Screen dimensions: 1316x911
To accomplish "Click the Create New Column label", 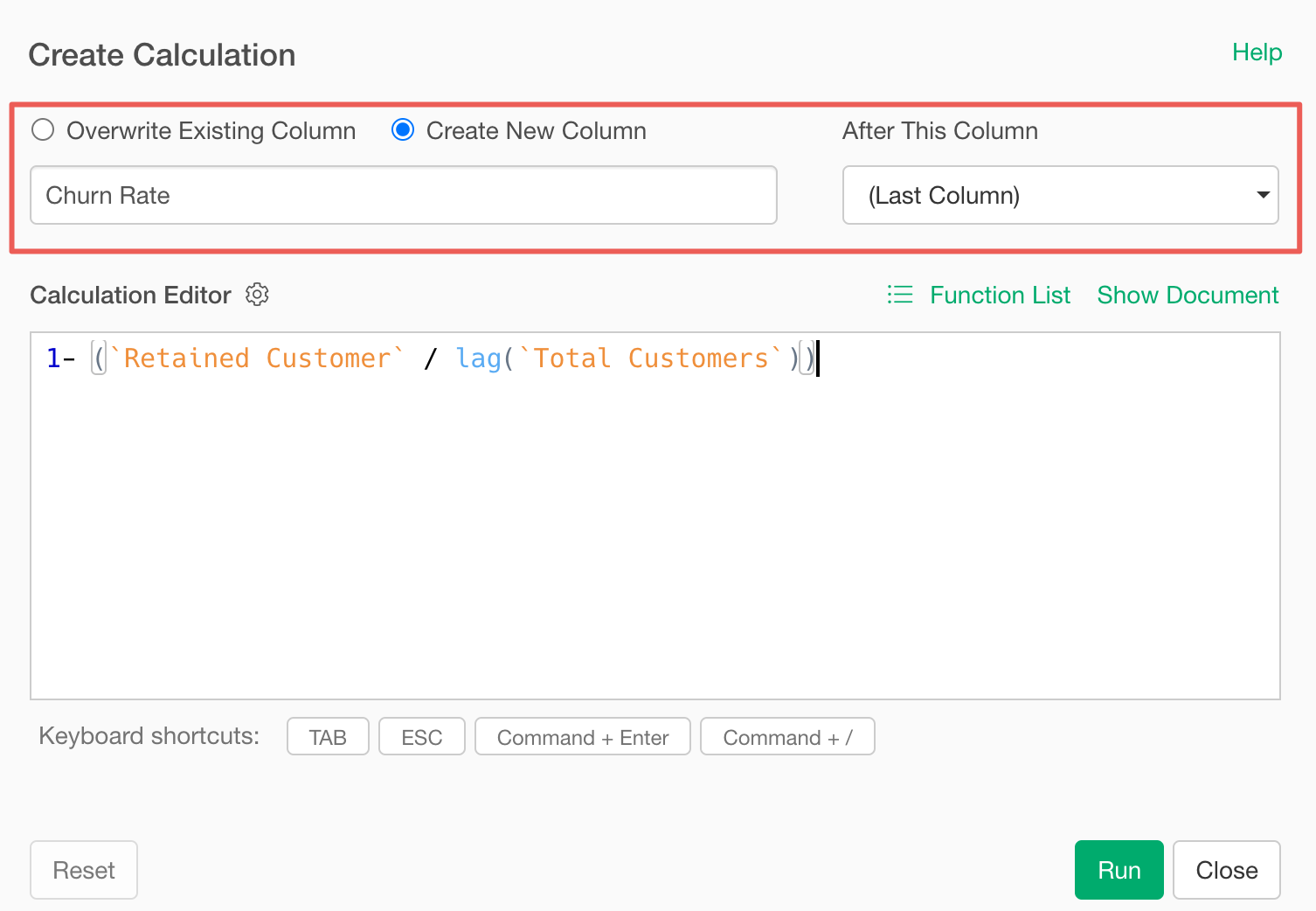I will pos(537,131).
